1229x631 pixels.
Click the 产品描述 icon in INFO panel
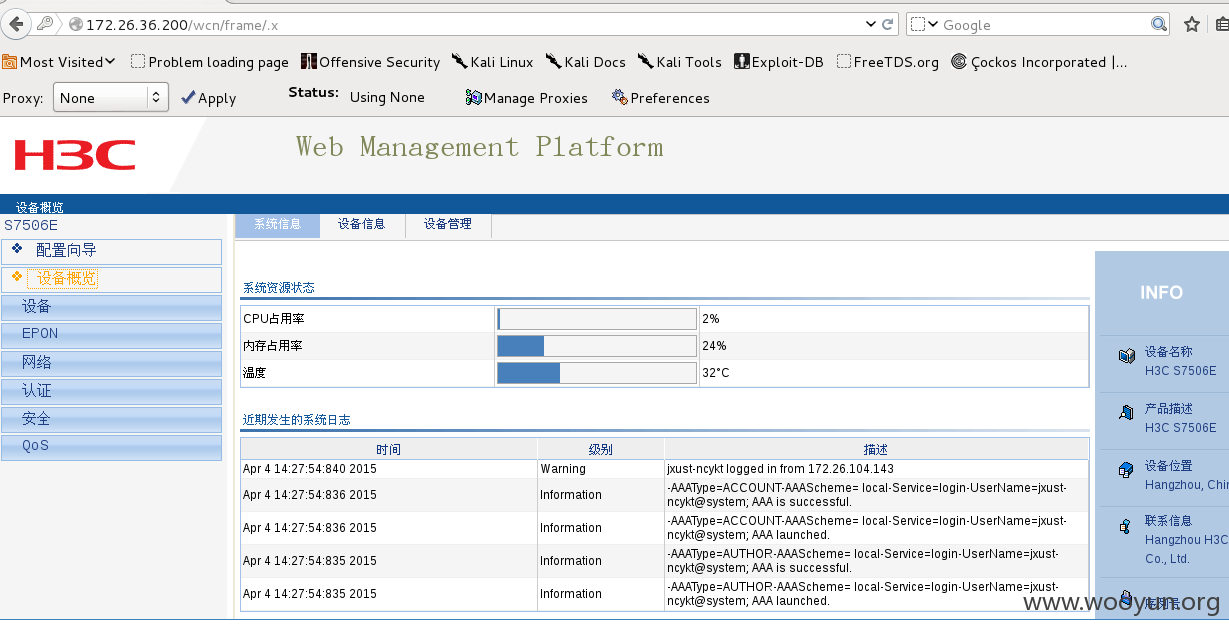click(1127, 411)
